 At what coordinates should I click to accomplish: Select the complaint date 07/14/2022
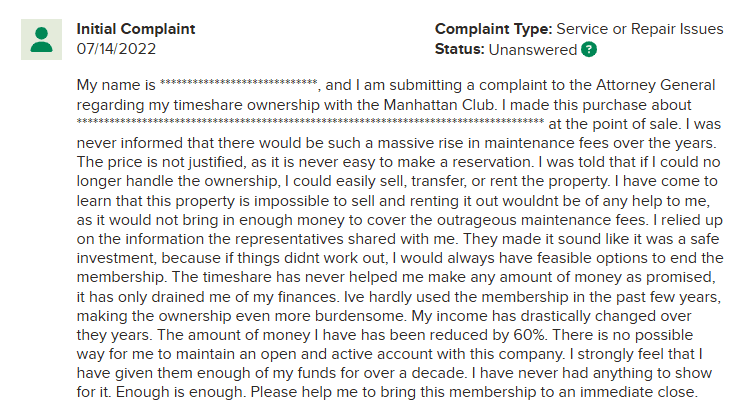117,48
